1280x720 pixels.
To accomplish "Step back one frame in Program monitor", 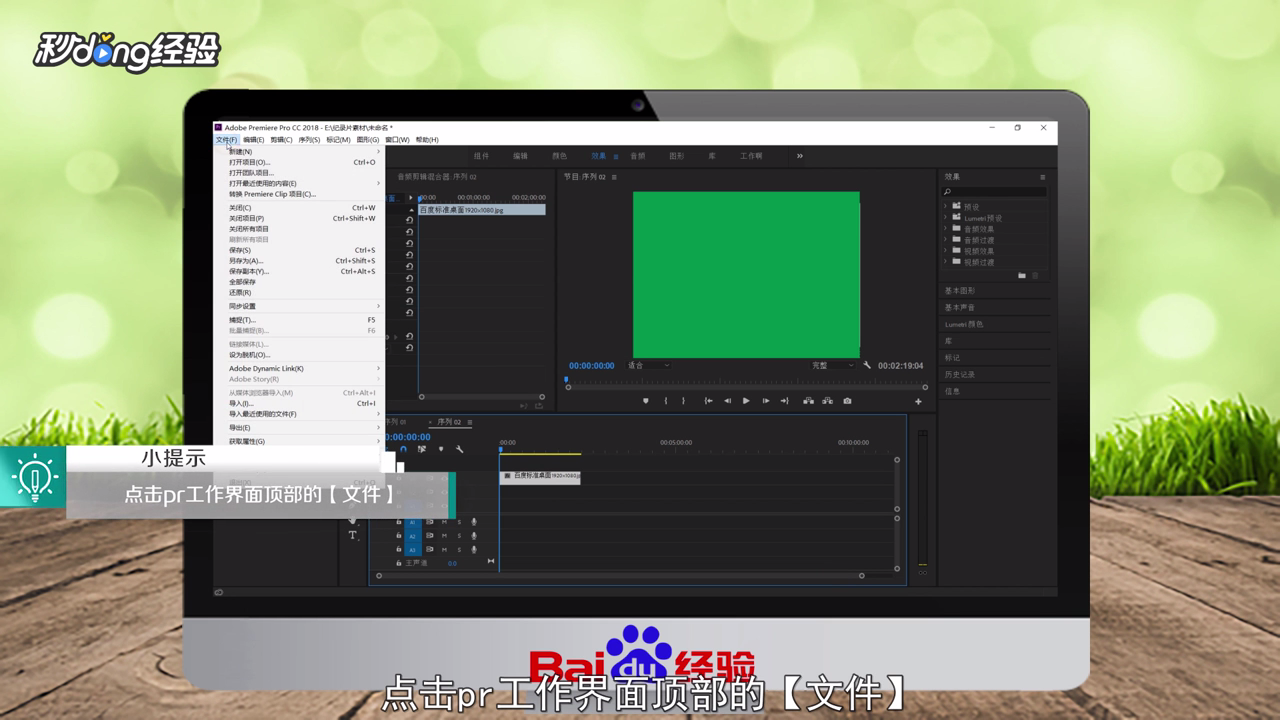I will [x=728, y=401].
